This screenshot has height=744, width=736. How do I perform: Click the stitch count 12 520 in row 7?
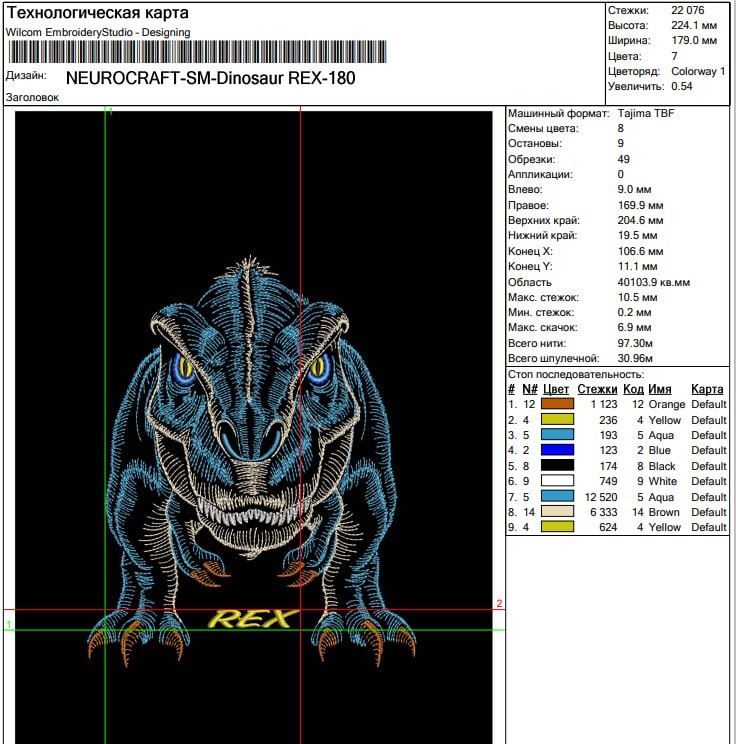click(601, 497)
